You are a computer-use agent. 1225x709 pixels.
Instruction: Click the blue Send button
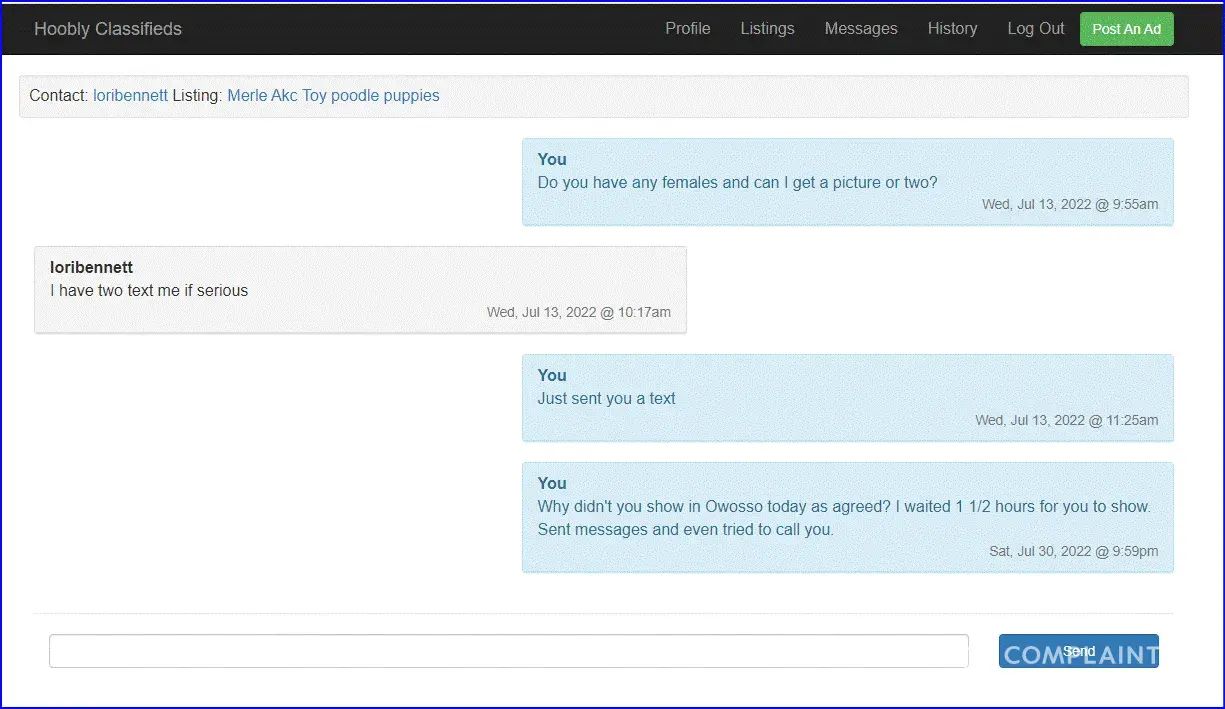click(x=1078, y=651)
